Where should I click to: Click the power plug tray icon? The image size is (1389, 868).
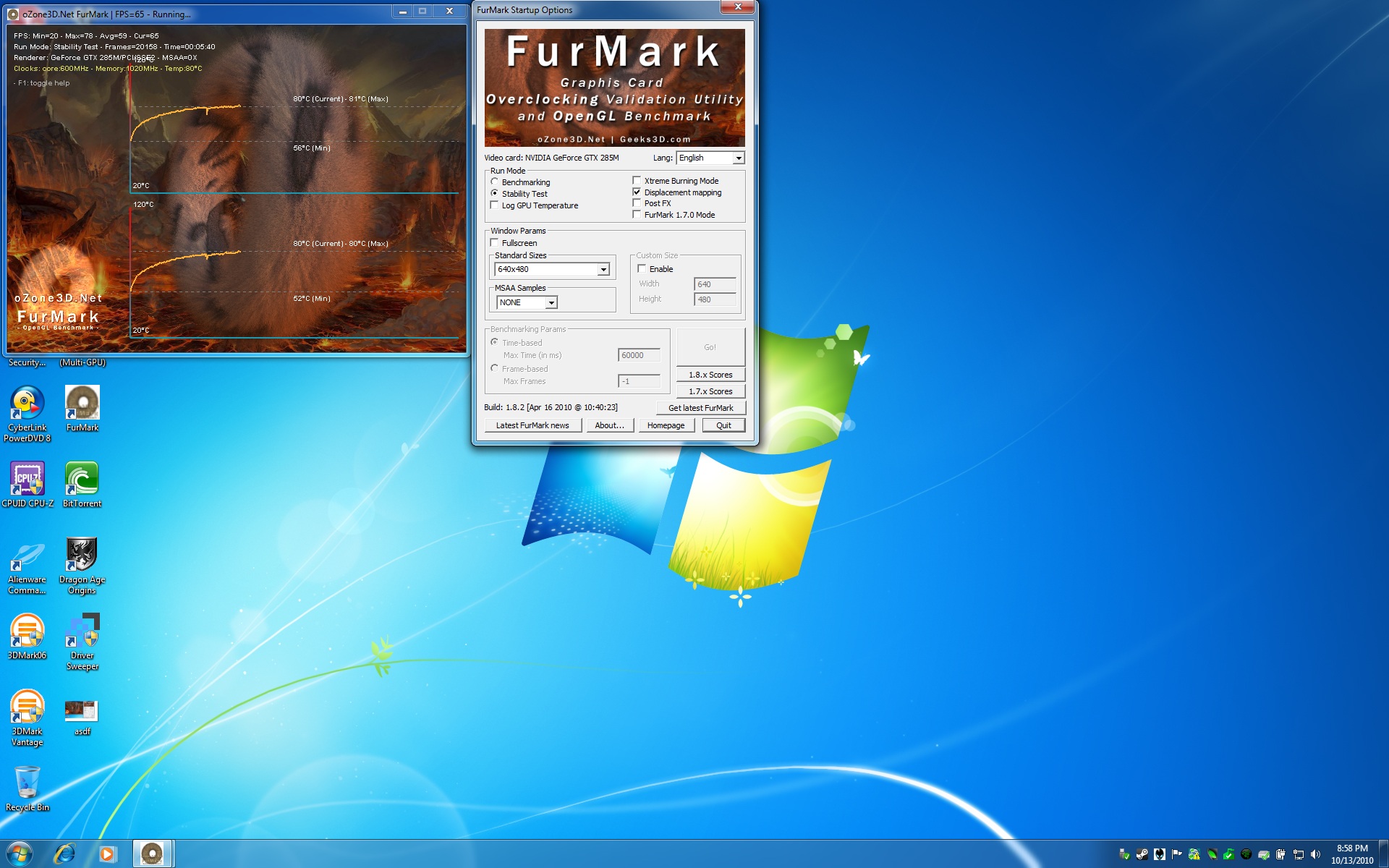1280,854
